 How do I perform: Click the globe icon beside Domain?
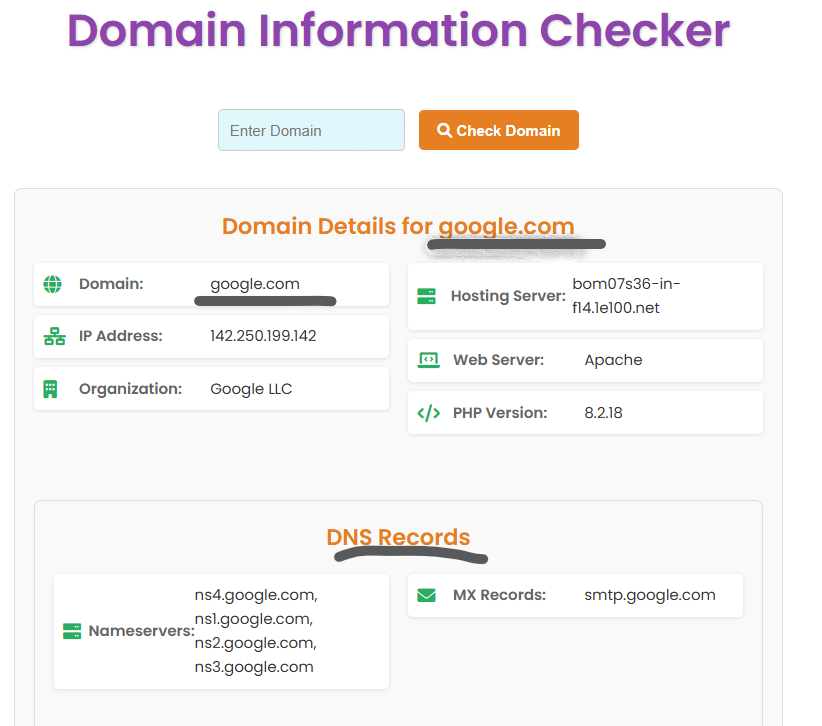(52, 284)
